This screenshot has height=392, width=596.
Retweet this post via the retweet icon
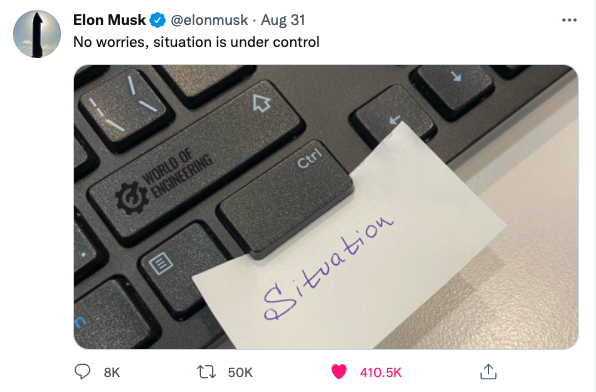[x=206, y=372]
